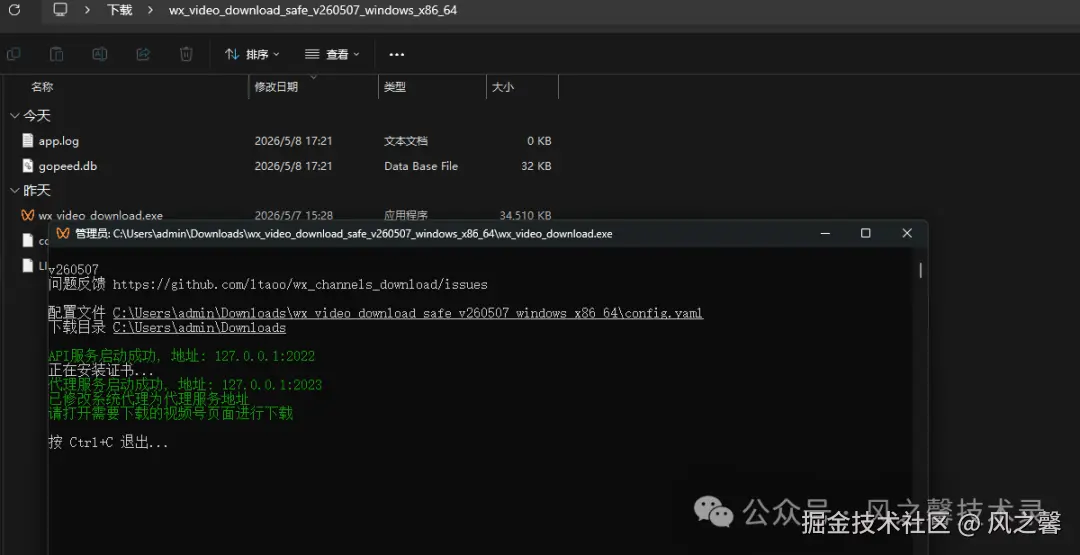Collapse the 昨天 group
Image resolution: width=1080 pixels, height=555 pixels.
tap(14, 190)
